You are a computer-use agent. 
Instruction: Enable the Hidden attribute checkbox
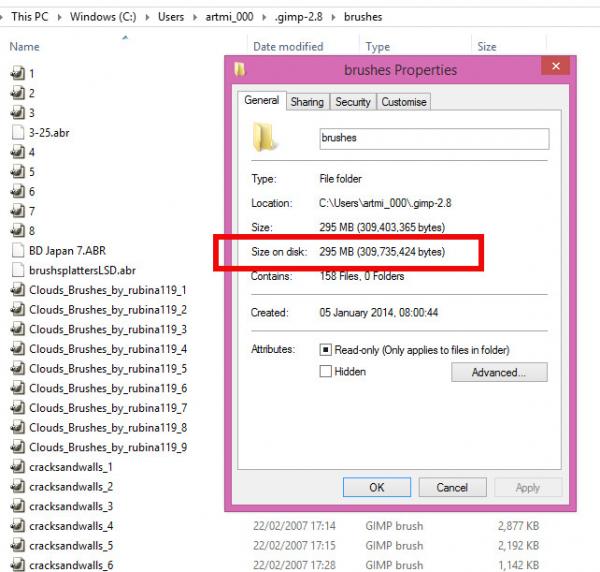pos(325,371)
